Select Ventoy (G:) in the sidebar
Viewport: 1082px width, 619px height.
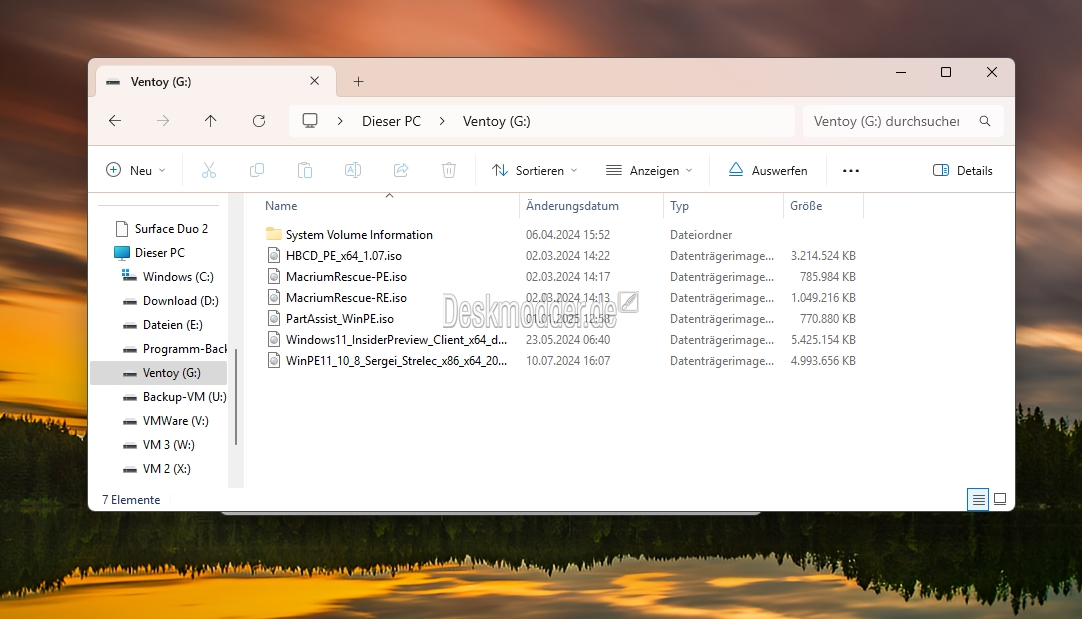[172, 373]
